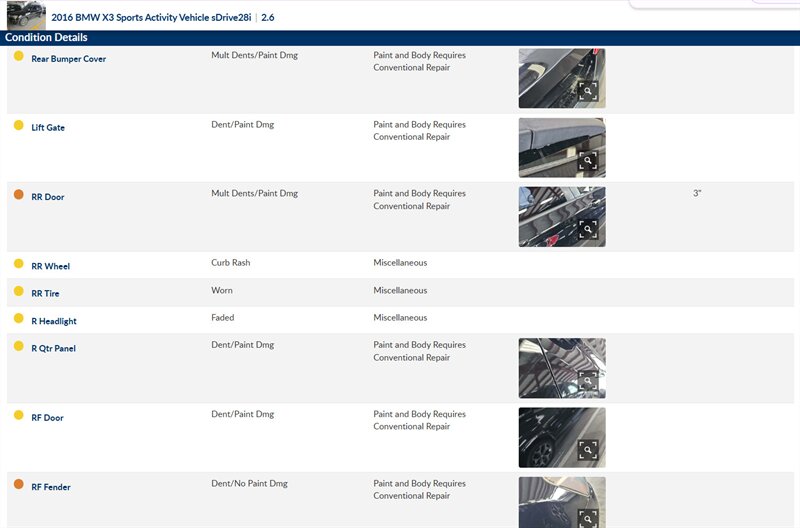Viewport: 800px width, 528px height.
Task: Click orange severity dot beside RR Door
Action: point(18,195)
